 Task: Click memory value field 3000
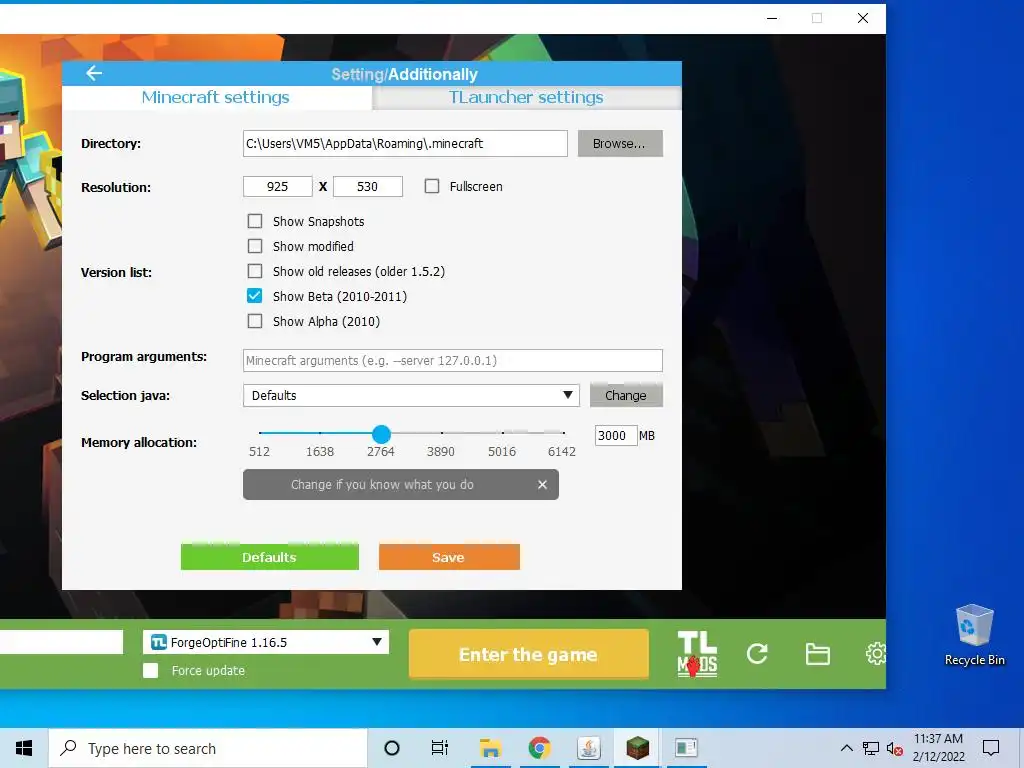616,436
